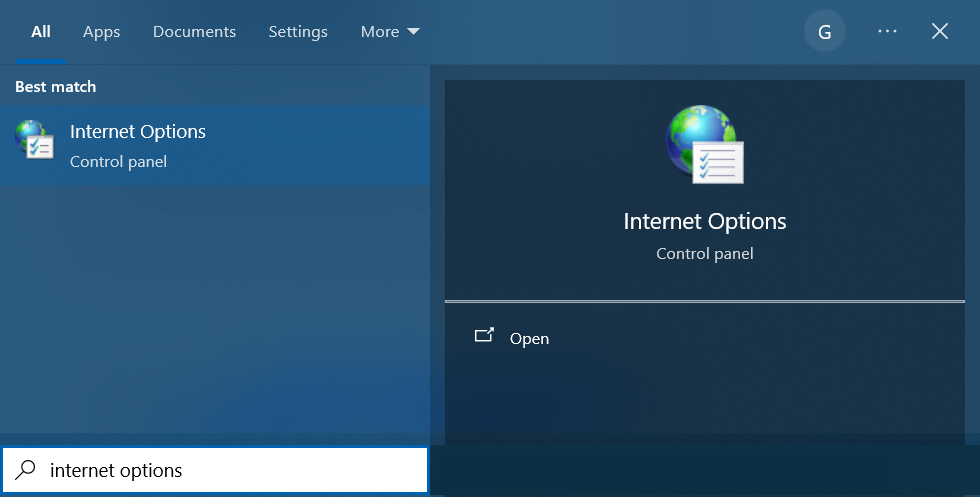Click 'Control panel' subtitle under preview title
Image resolution: width=980 pixels, height=497 pixels.
pyautogui.click(x=705, y=254)
